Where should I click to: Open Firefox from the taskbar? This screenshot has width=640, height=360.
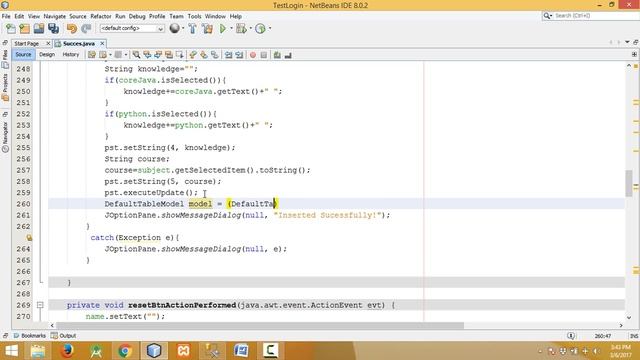pyautogui.click(x=67, y=351)
